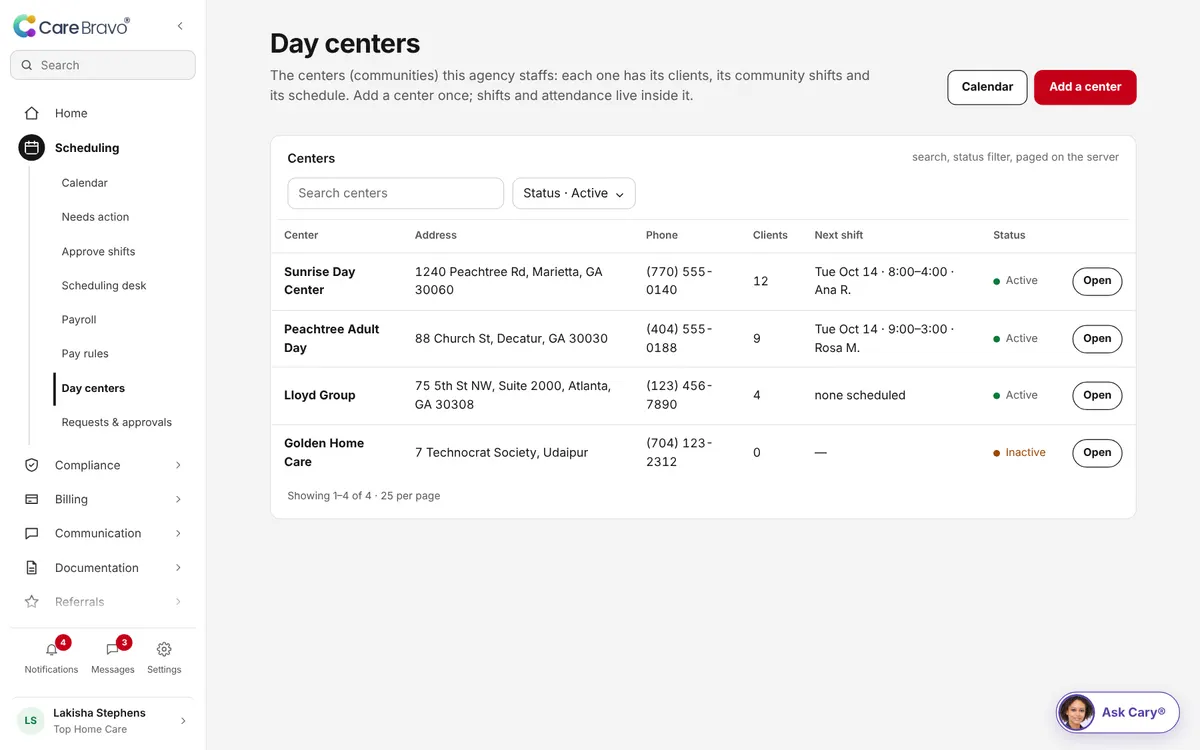Expand the Documentation section chevron

178,568
